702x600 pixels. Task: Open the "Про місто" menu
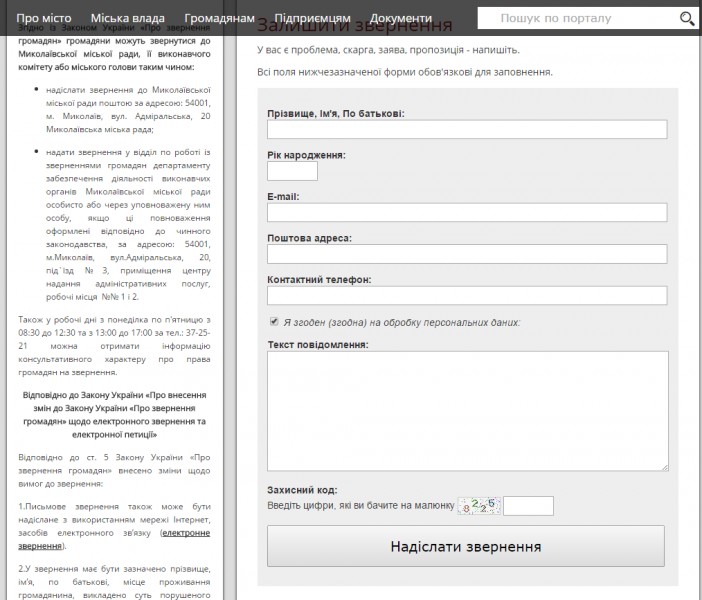point(43,18)
